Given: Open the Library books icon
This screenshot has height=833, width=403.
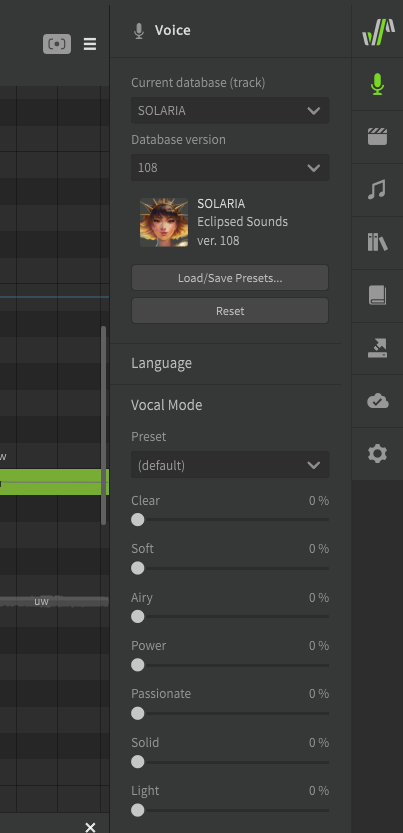Looking at the screenshot, I should (x=377, y=242).
